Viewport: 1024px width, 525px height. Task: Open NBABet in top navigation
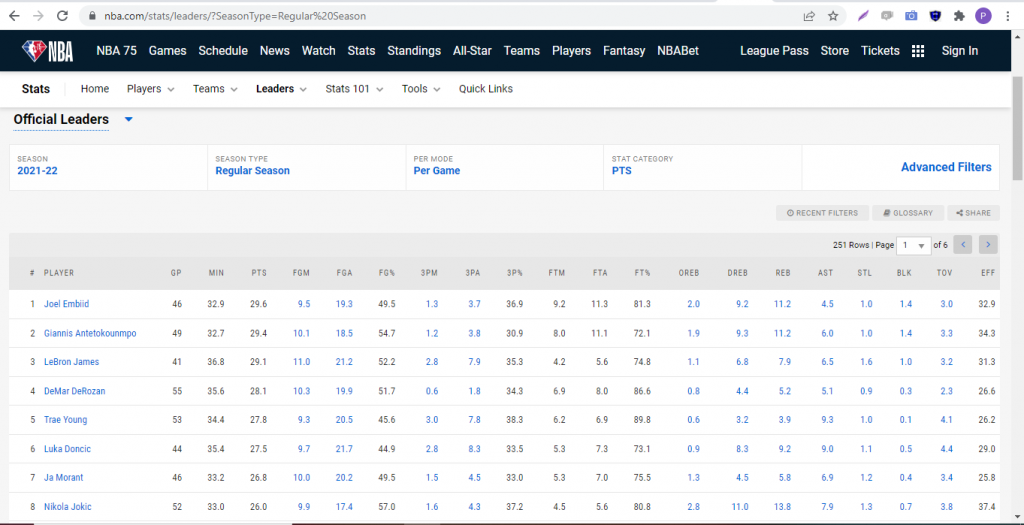coord(678,51)
